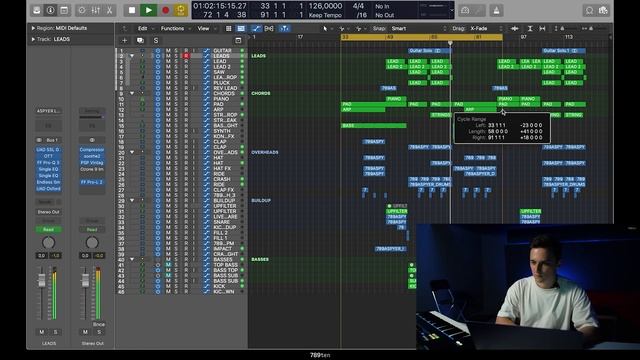Toggle the Catch Playhead icon
The image size is (640, 360).
point(284,29)
